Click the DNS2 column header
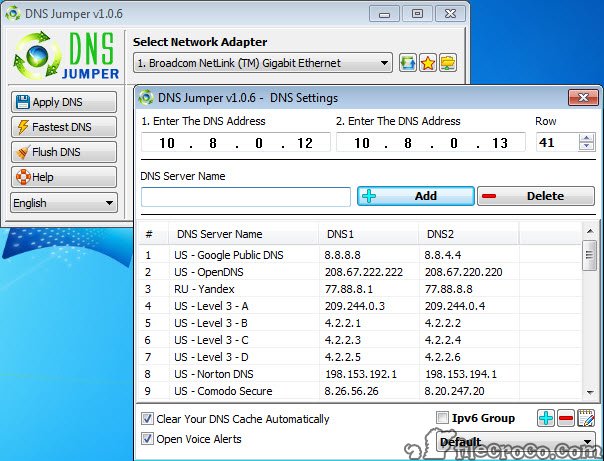The height and width of the screenshot is (461, 604). pos(469,234)
